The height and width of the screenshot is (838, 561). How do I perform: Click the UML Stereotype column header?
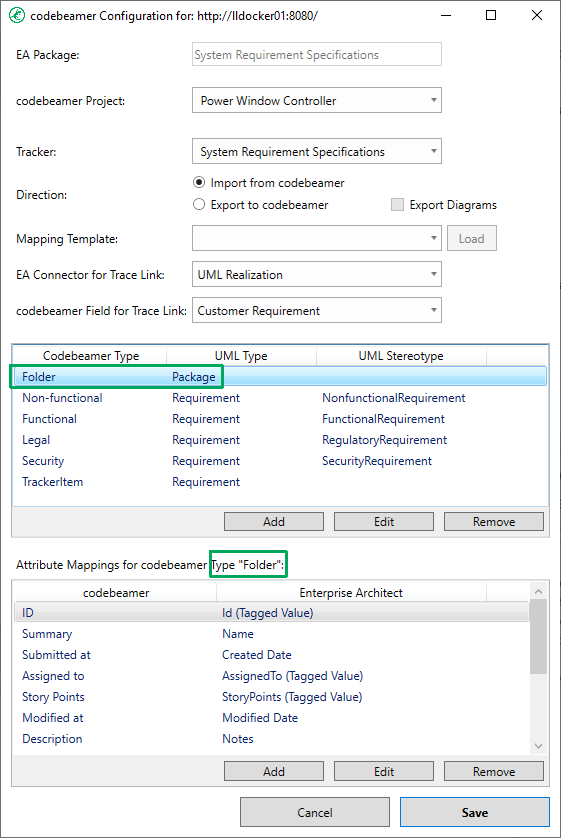coord(401,356)
